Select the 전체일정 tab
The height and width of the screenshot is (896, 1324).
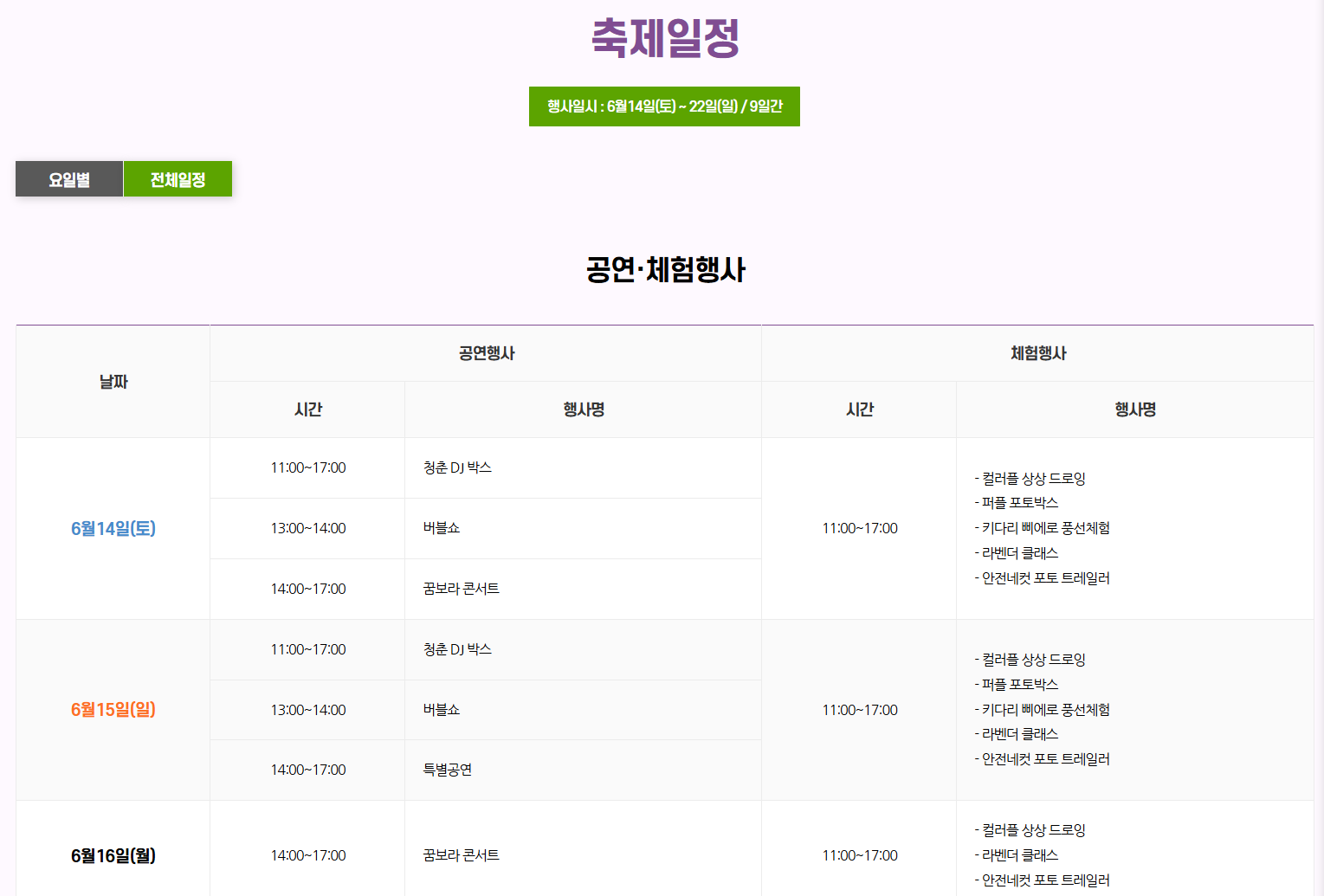pos(178,178)
